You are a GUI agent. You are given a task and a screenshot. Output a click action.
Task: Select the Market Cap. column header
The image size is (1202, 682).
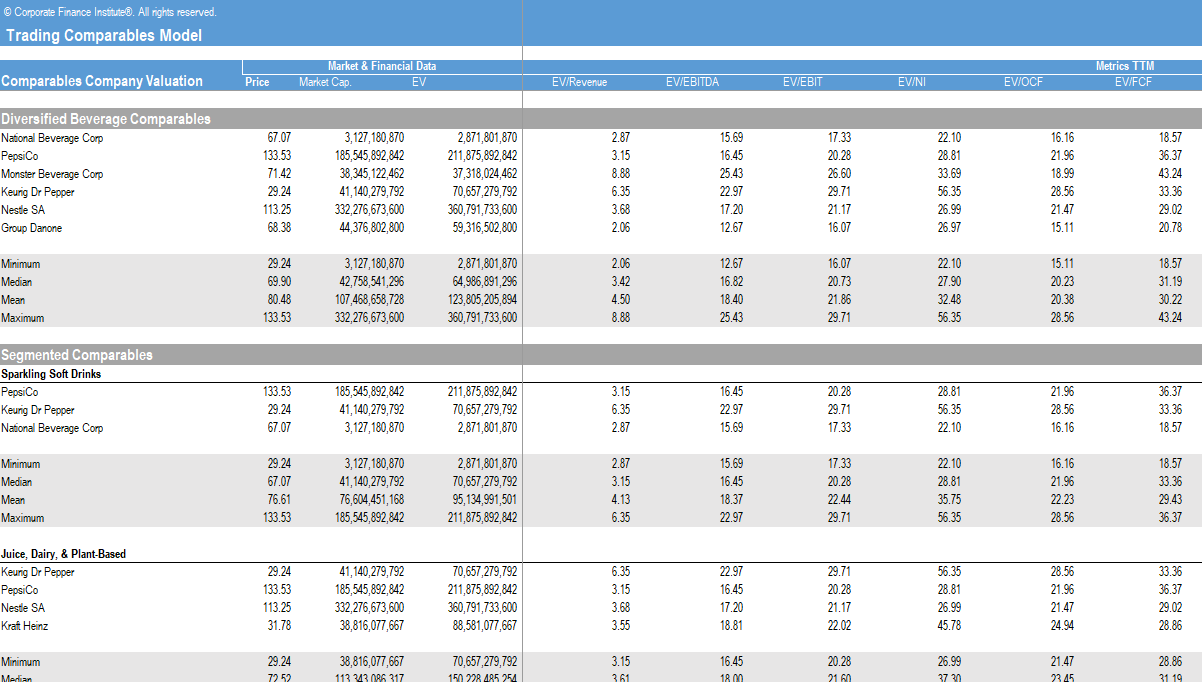click(x=325, y=82)
